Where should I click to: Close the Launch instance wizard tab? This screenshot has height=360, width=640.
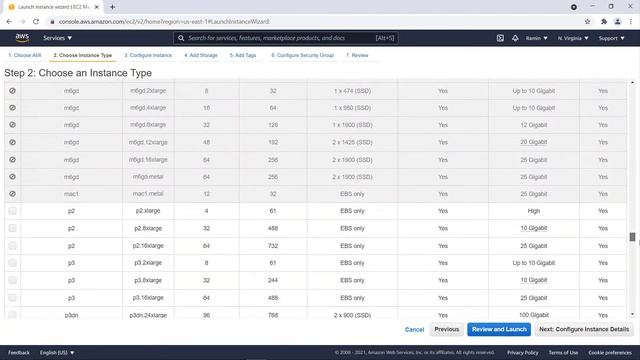(97, 7)
